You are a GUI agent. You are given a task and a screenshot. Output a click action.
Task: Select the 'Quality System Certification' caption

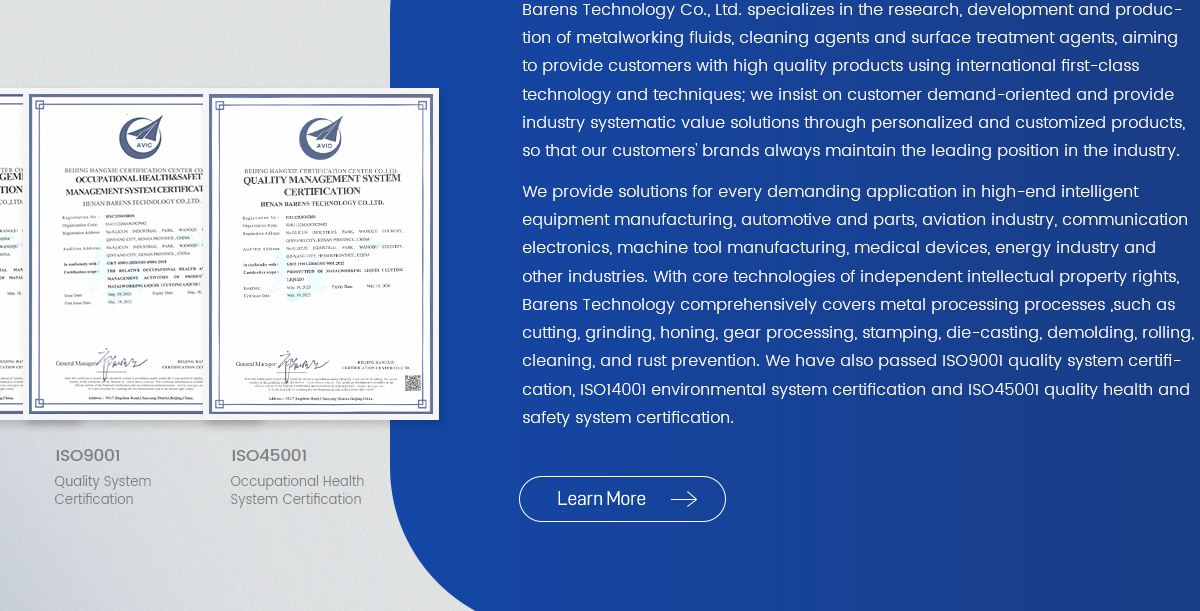(x=103, y=490)
